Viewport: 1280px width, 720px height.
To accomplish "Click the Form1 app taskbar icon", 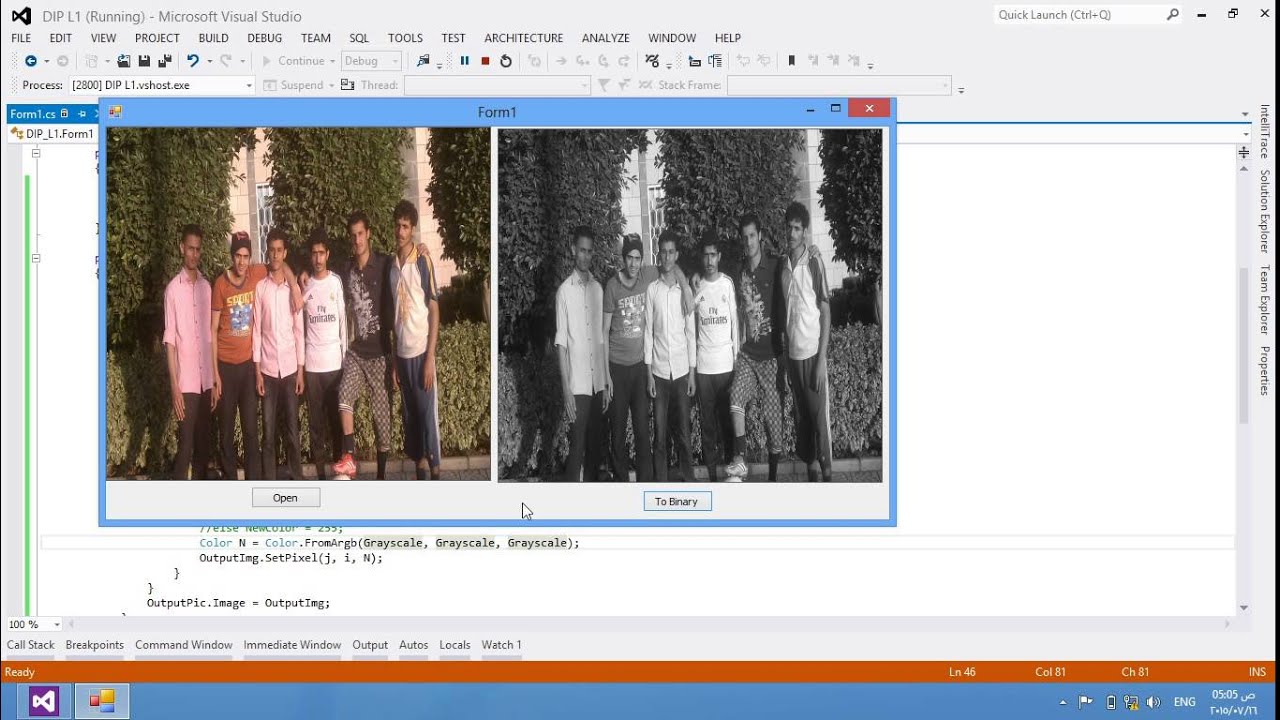I will click(103, 701).
